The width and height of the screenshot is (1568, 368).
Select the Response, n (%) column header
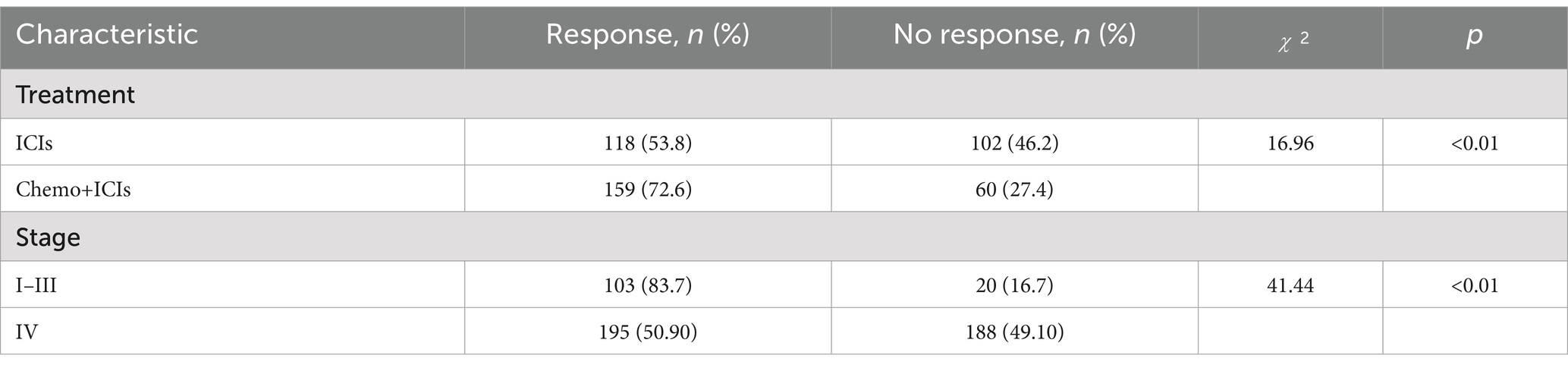647,35
